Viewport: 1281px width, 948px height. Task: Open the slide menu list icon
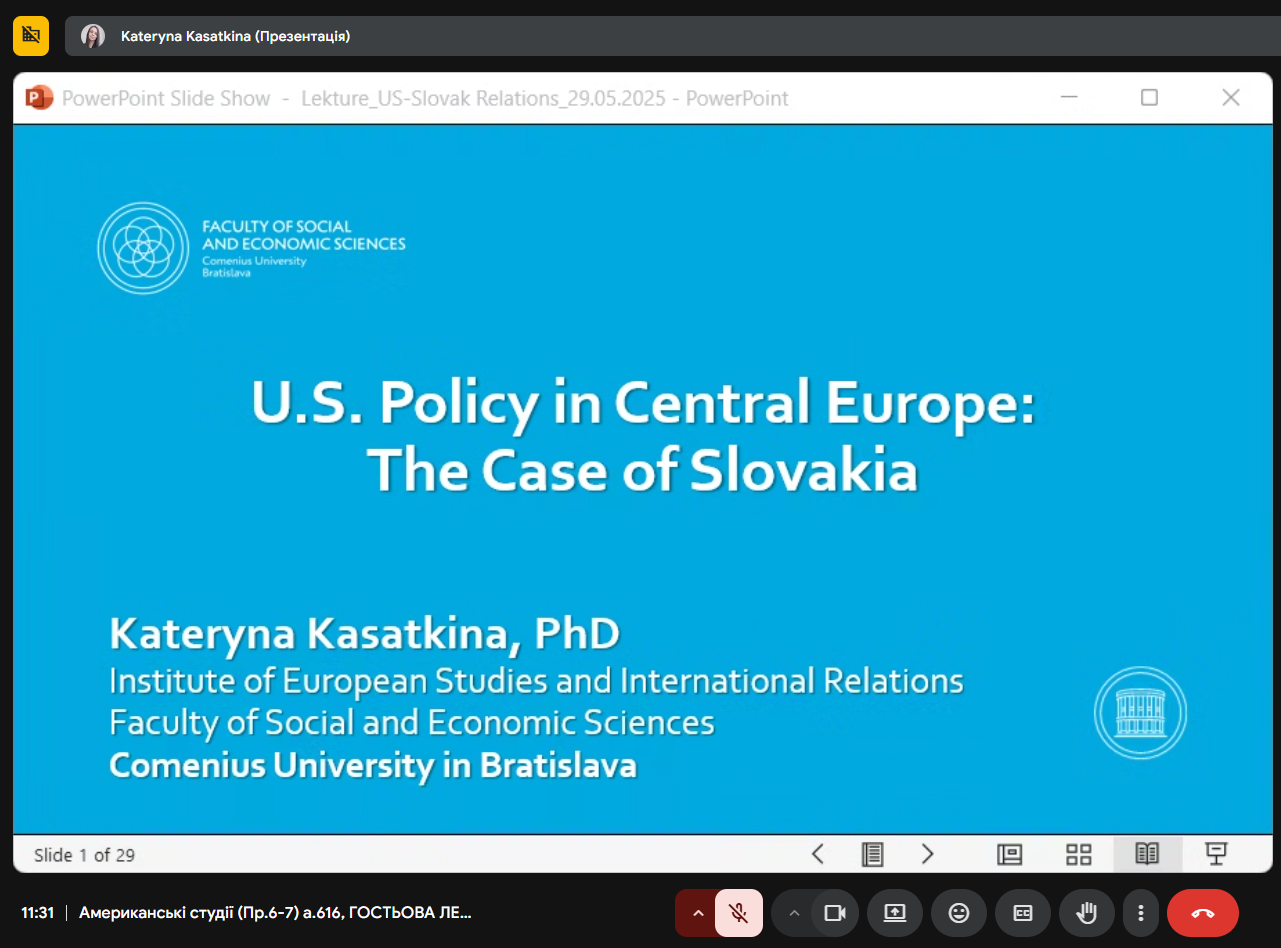click(x=872, y=854)
